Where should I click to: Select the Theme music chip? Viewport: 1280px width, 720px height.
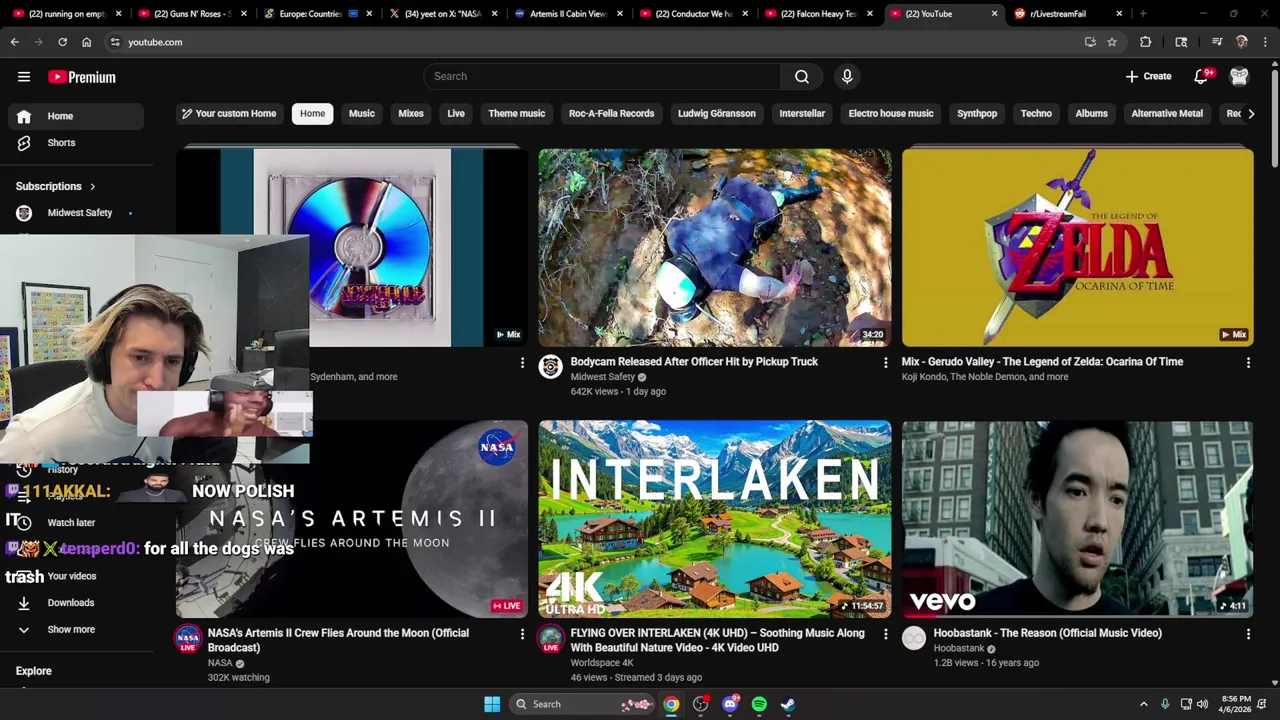(x=517, y=114)
